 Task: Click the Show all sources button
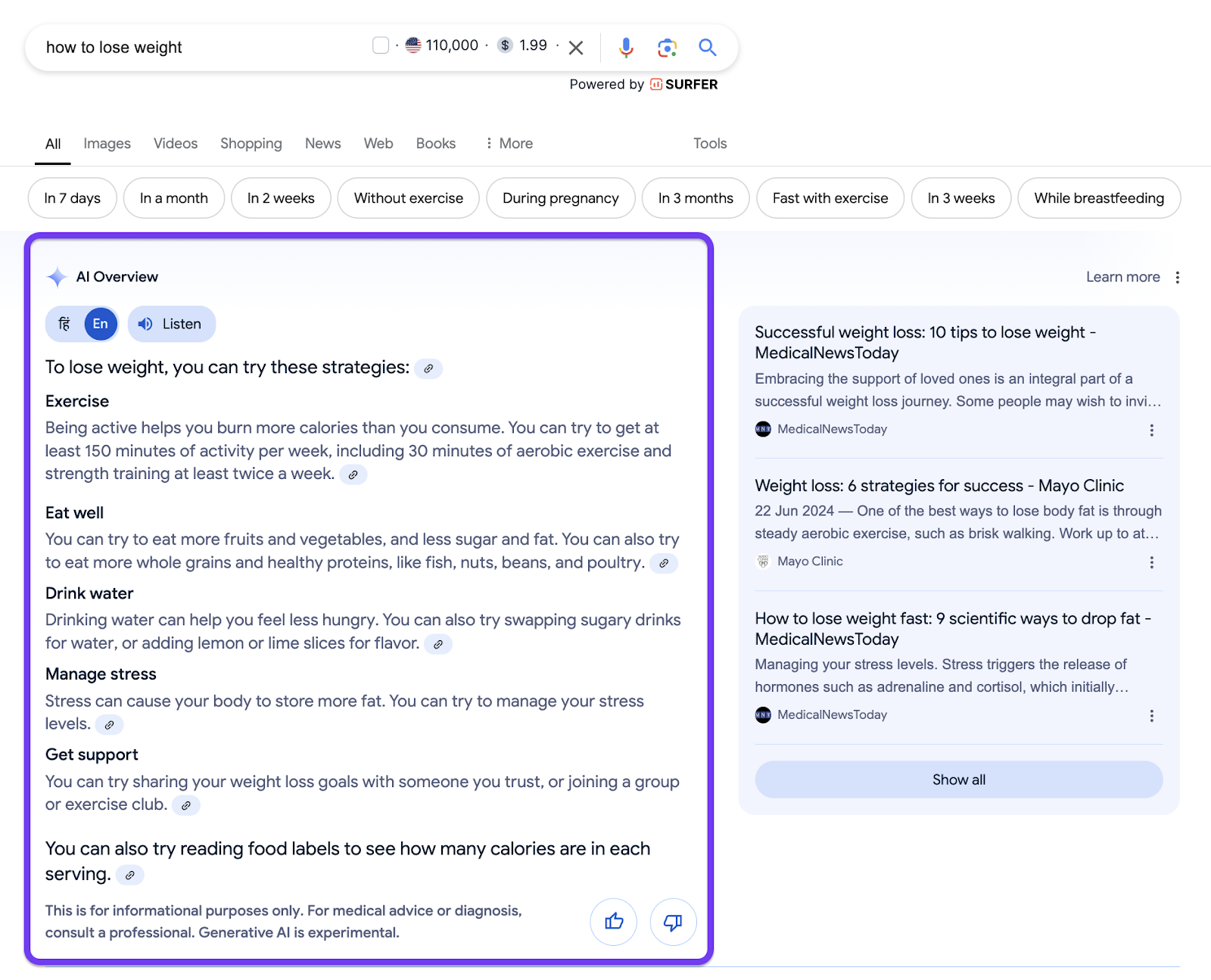pos(959,779)
